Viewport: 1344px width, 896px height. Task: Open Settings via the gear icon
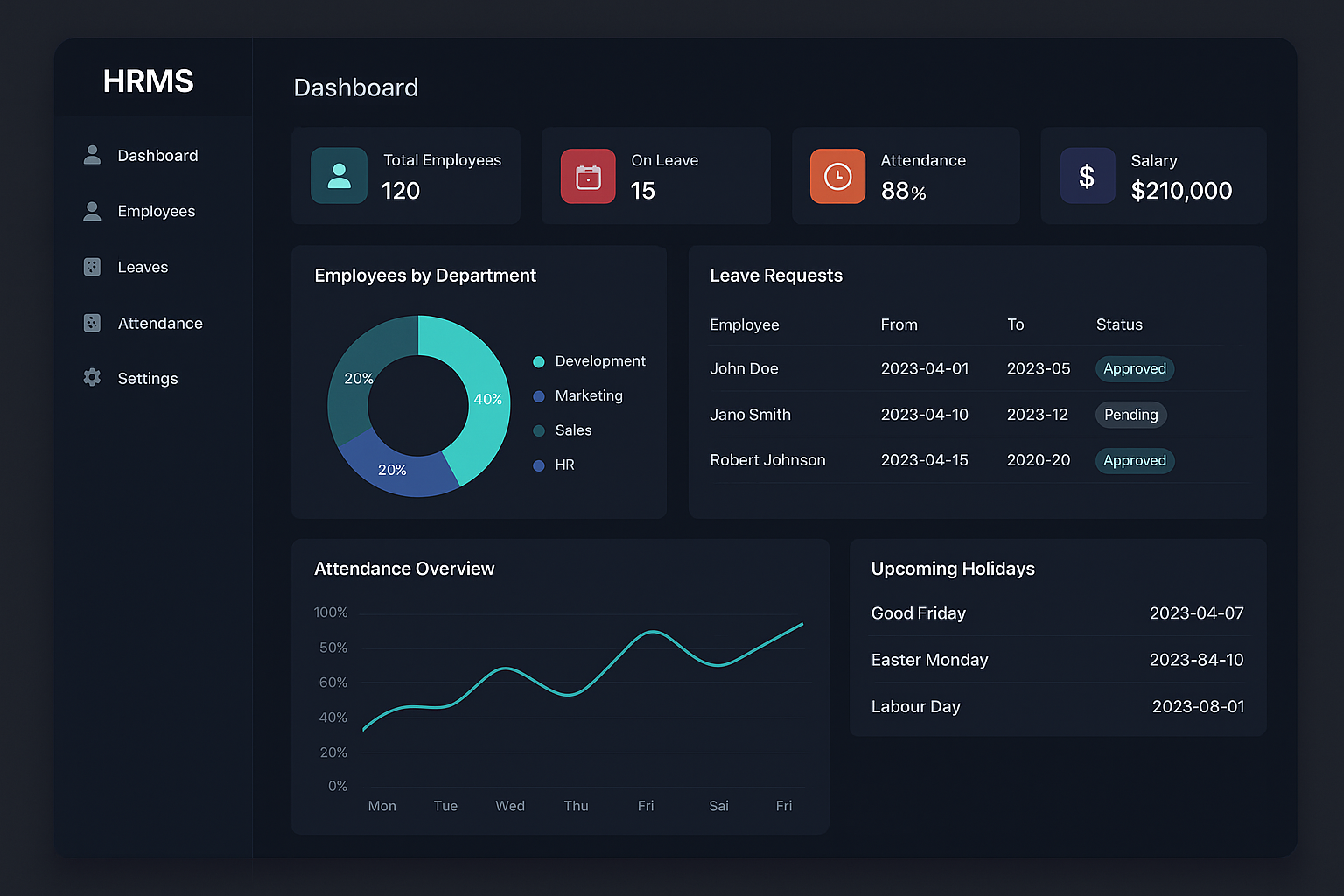pyautogui.click(x=92, y=377)
